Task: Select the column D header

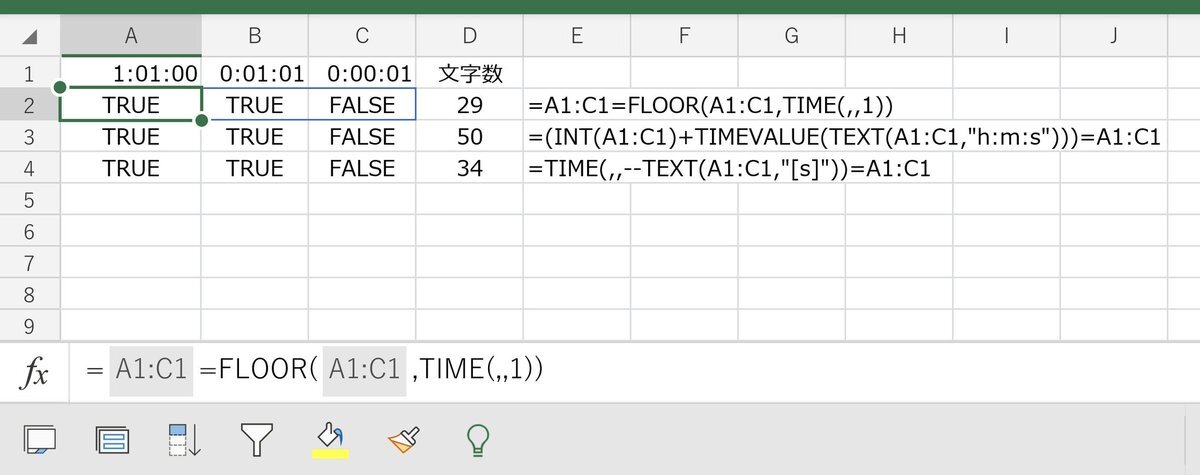Action: pos(470,39)
